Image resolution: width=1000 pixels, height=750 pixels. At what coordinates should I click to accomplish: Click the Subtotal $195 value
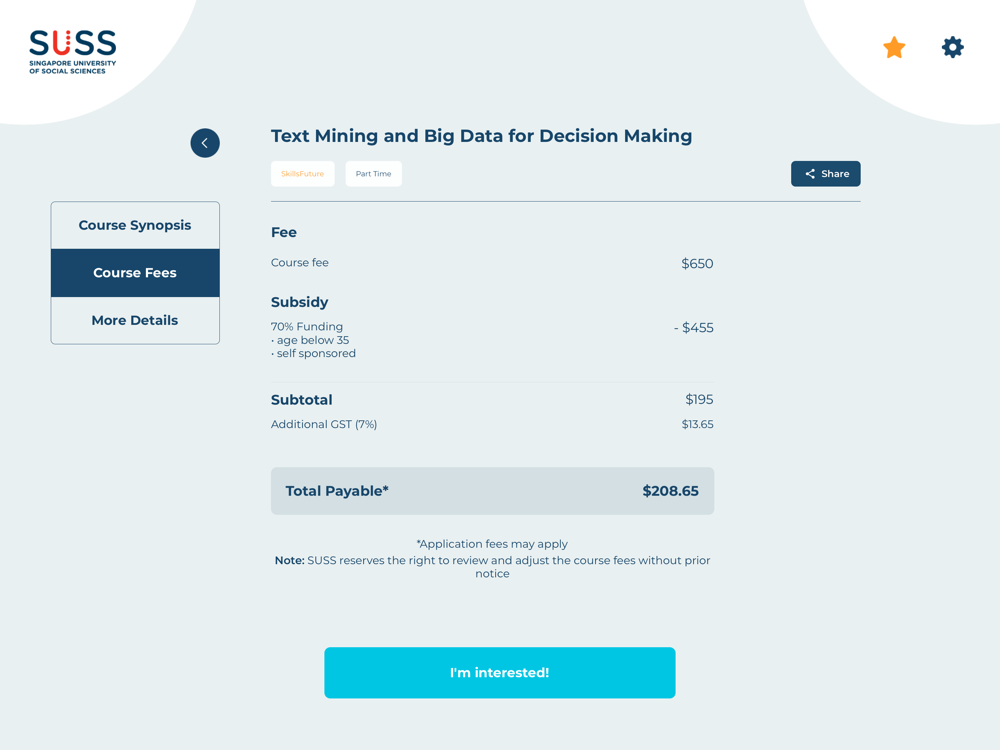[699, 399]
